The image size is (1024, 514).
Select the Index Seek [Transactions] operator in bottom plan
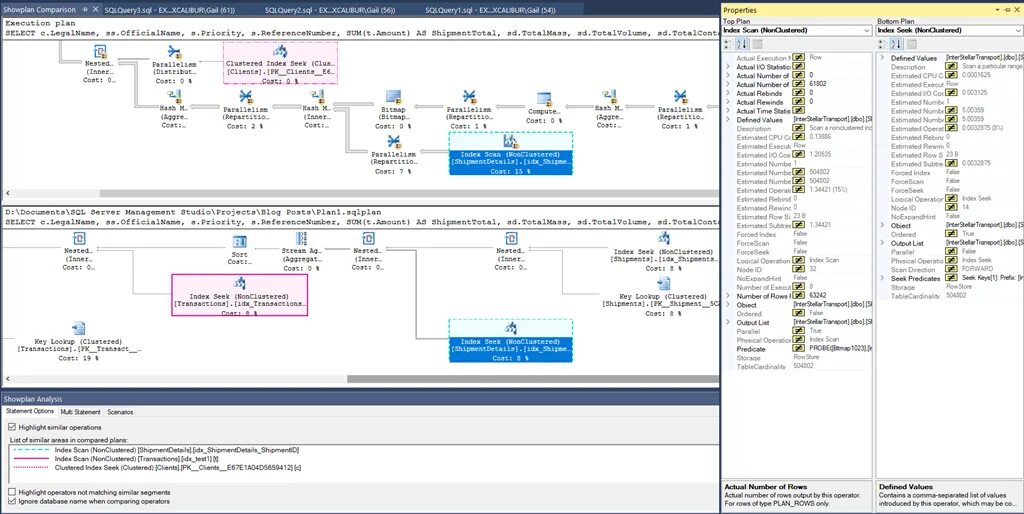click(x=240, y=295)
